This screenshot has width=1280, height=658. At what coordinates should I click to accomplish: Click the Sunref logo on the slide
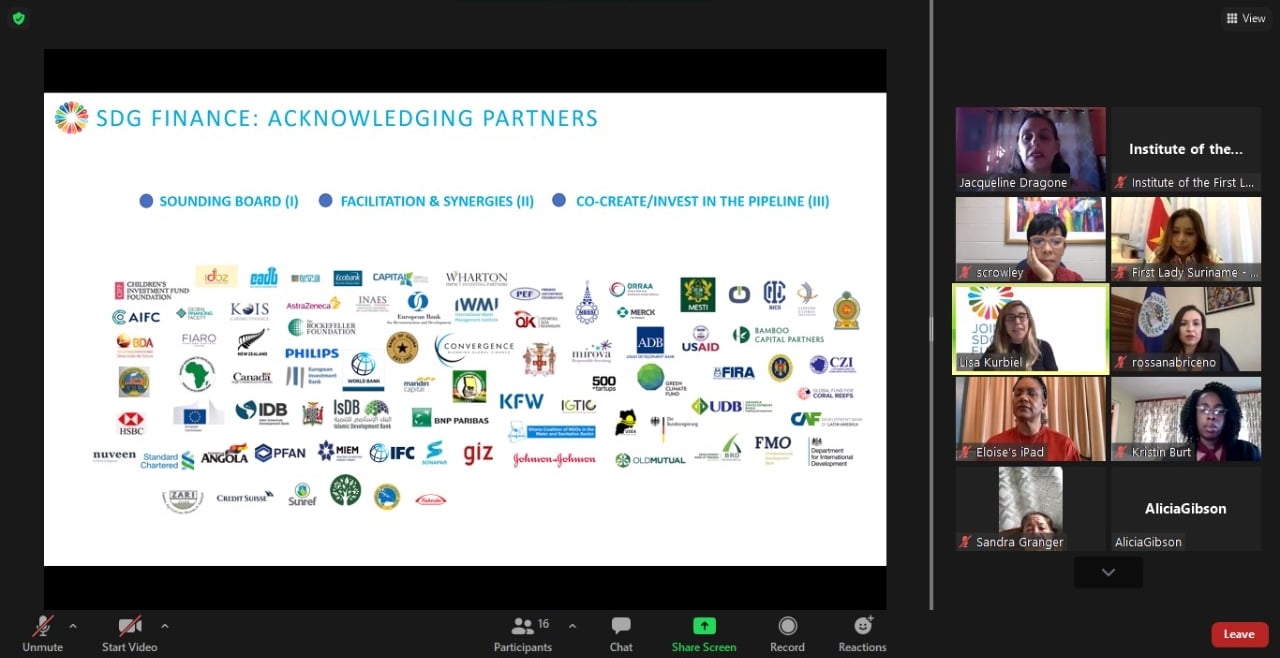point(302,494)
